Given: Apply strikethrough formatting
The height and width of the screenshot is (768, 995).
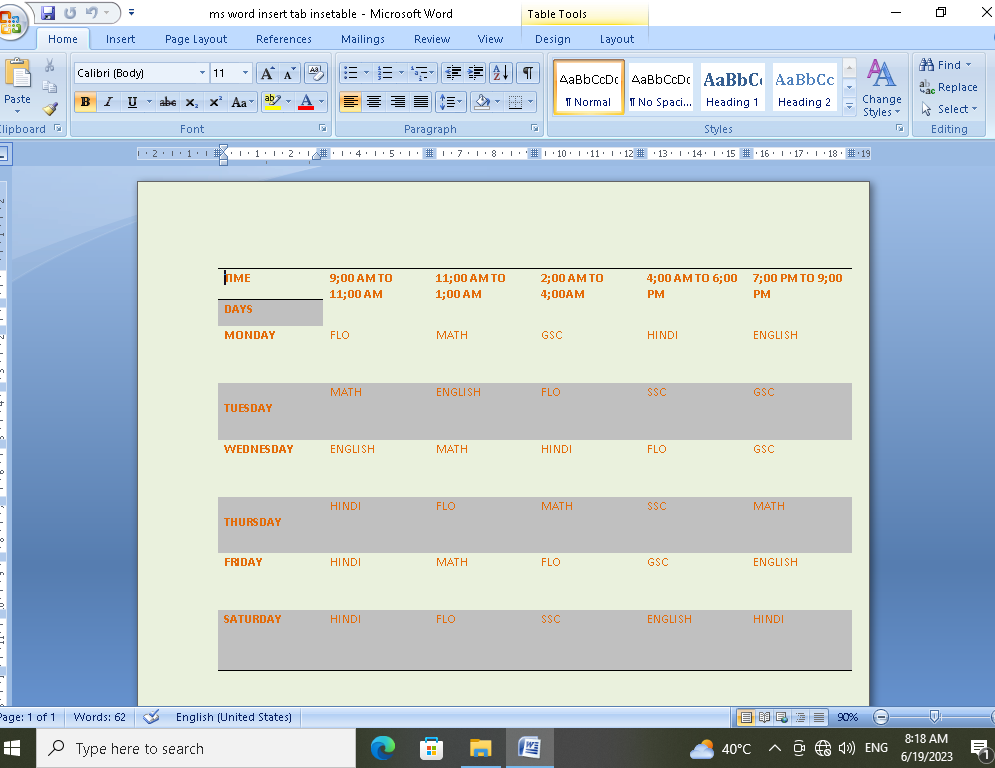Looking at the screenshot, I should pos(167,102).
